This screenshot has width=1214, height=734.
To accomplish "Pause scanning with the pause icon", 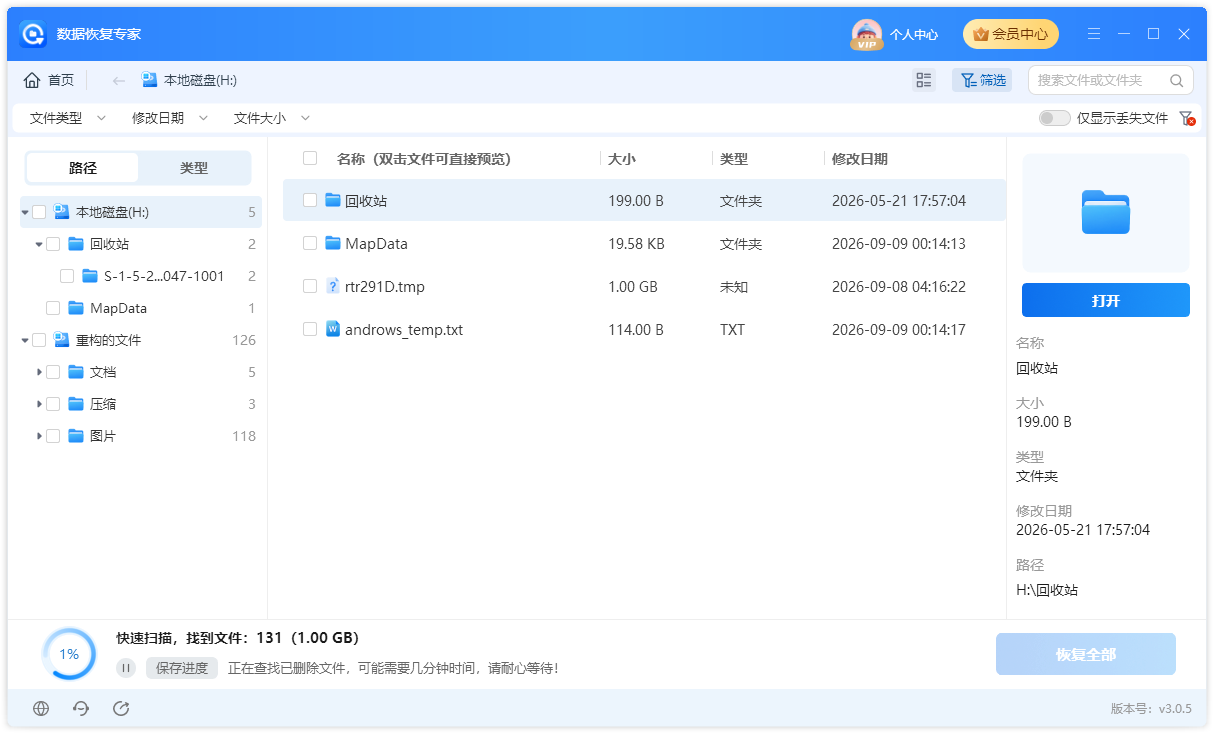I will [x=126, y=668].
